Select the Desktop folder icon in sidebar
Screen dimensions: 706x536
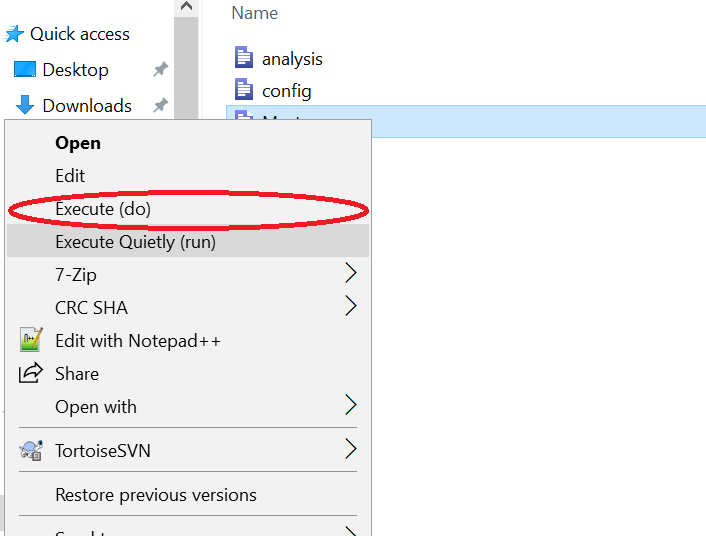tap(24, 70)
